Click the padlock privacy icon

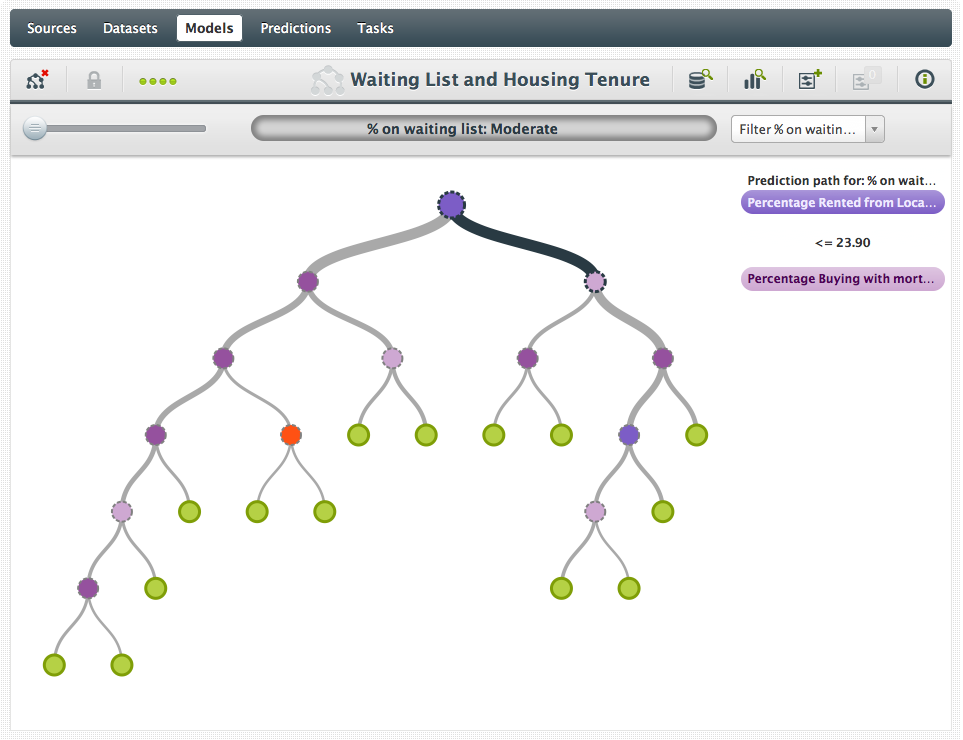pyautogui.click(x=94, y=80)
